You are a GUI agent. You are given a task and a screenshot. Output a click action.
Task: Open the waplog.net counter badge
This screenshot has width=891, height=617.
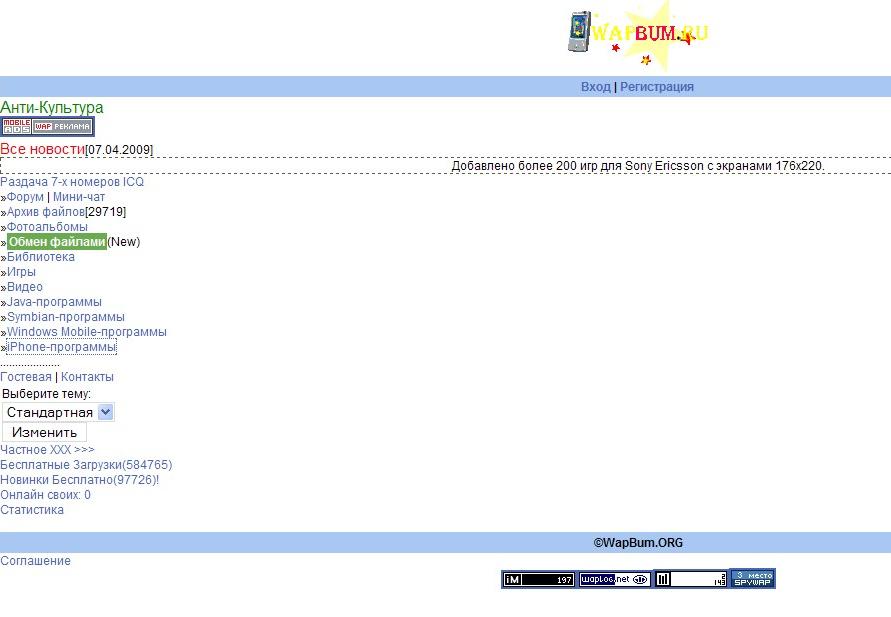pos(614,579)
